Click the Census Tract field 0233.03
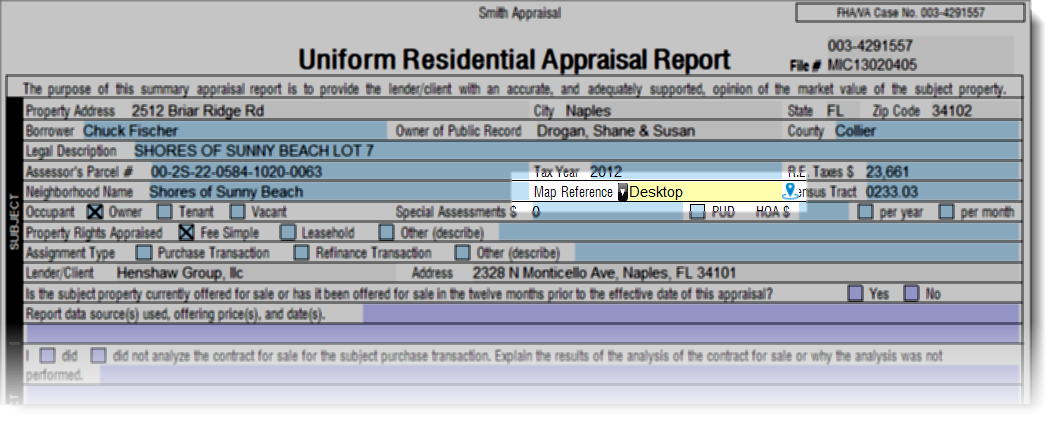The height and width of the screenshot is (430, 1056). pos(942,191)
